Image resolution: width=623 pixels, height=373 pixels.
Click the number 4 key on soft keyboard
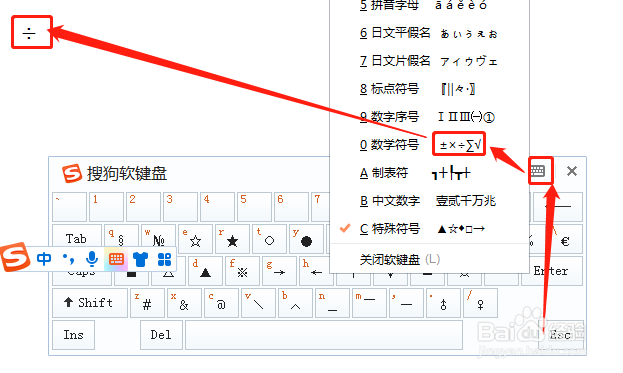pos(217,207)
